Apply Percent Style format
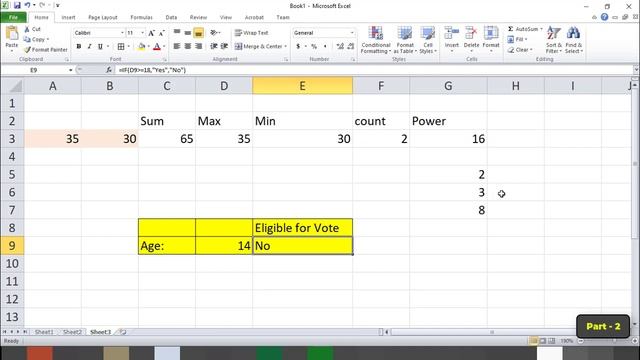Image resolution: width=640 pixels, height=360 pixels. point(314,47)
